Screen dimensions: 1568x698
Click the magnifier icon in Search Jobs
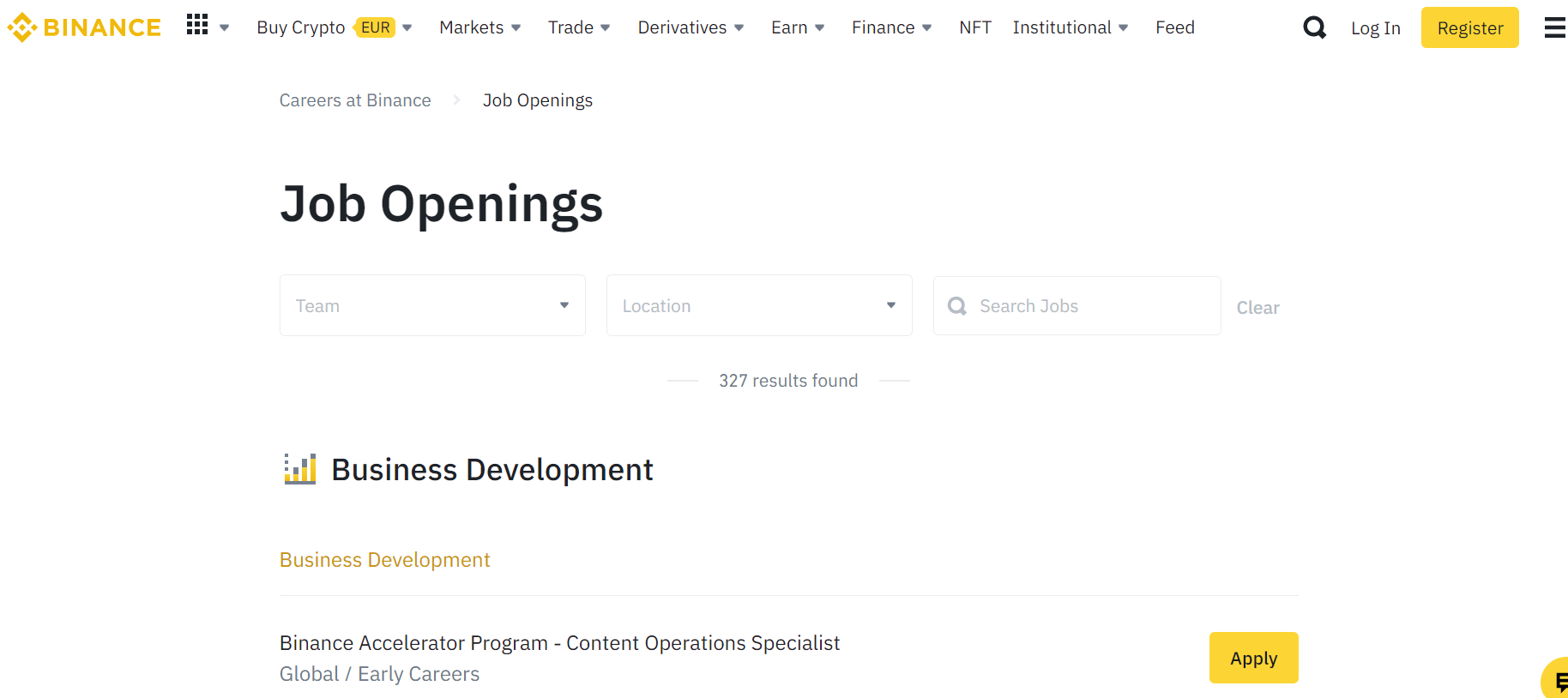(957, 306)
